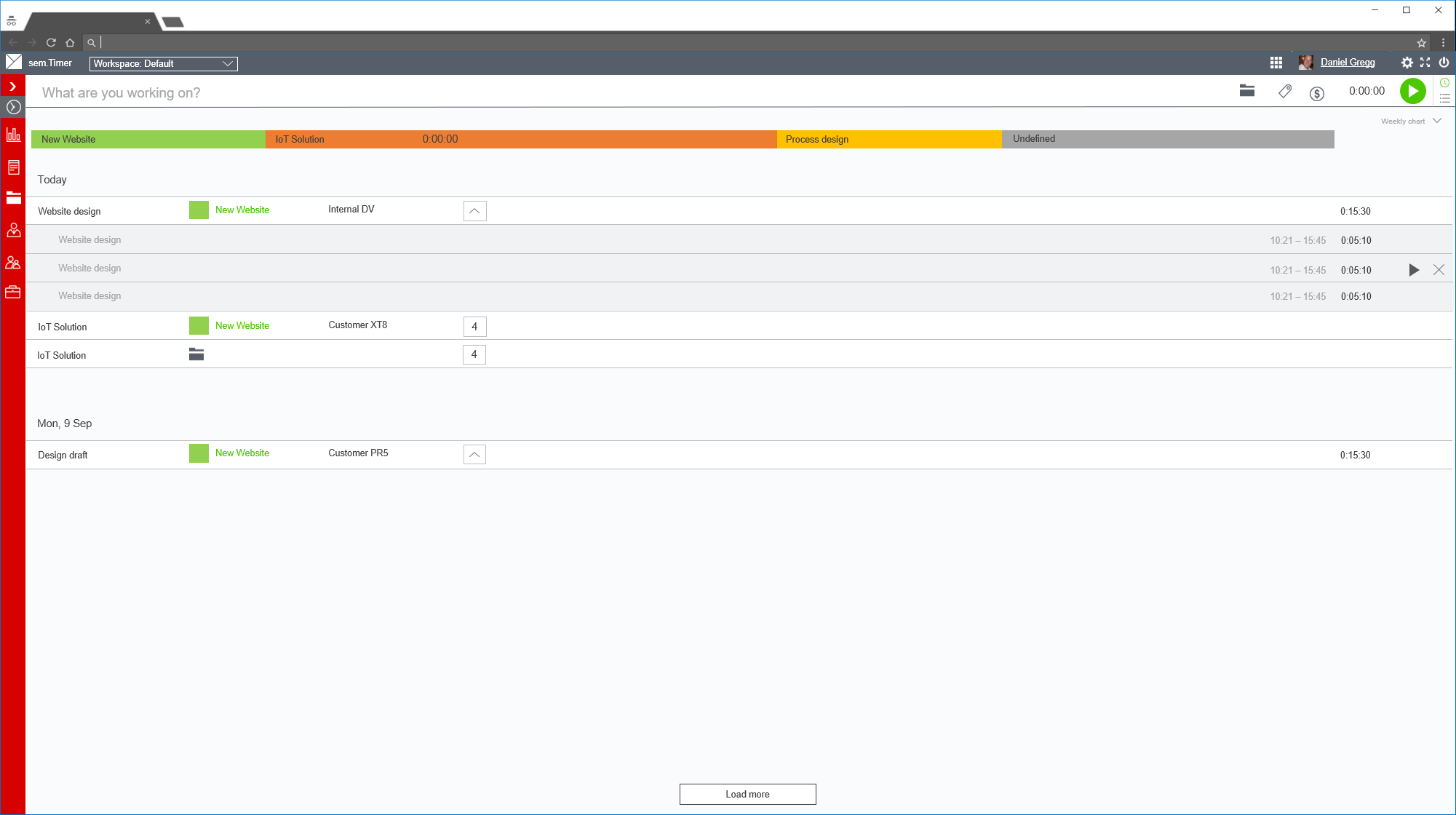
Task: Delete the second Website design sub-entry
Action: tap(1439, 270)
